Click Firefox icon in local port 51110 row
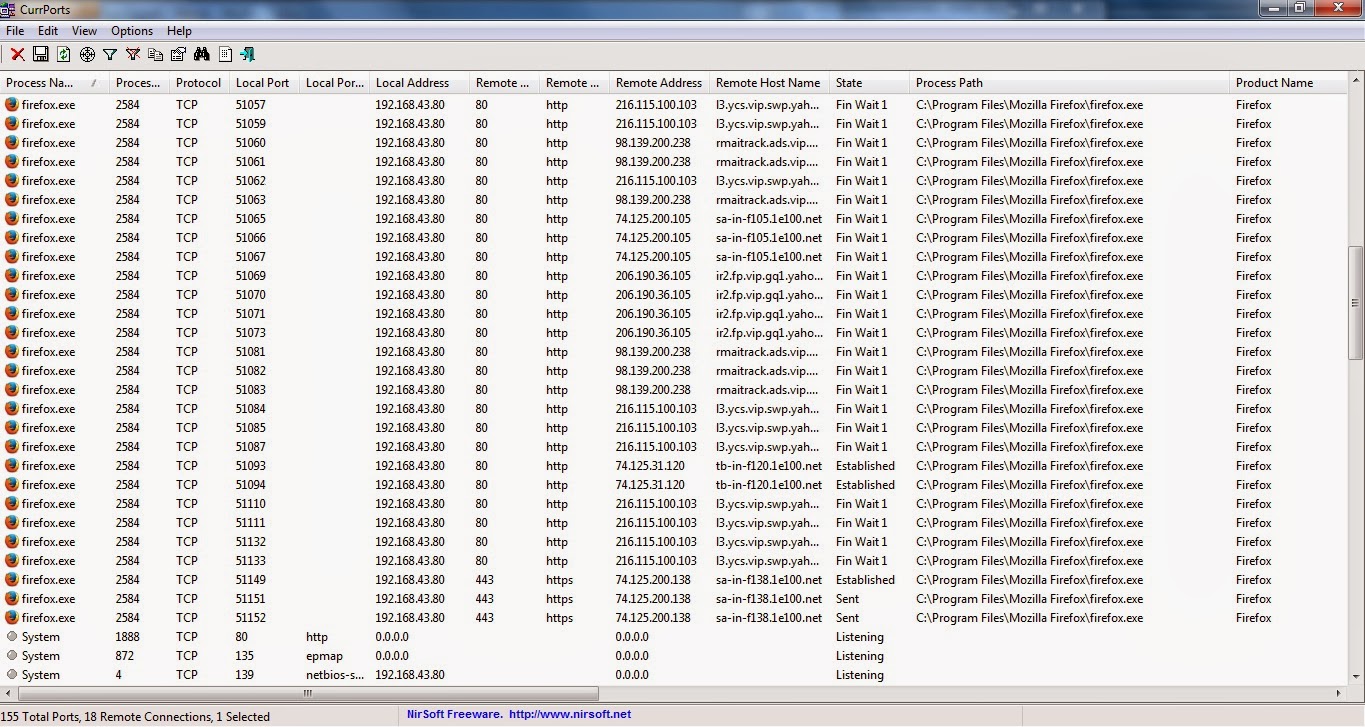 click(12, 503)
